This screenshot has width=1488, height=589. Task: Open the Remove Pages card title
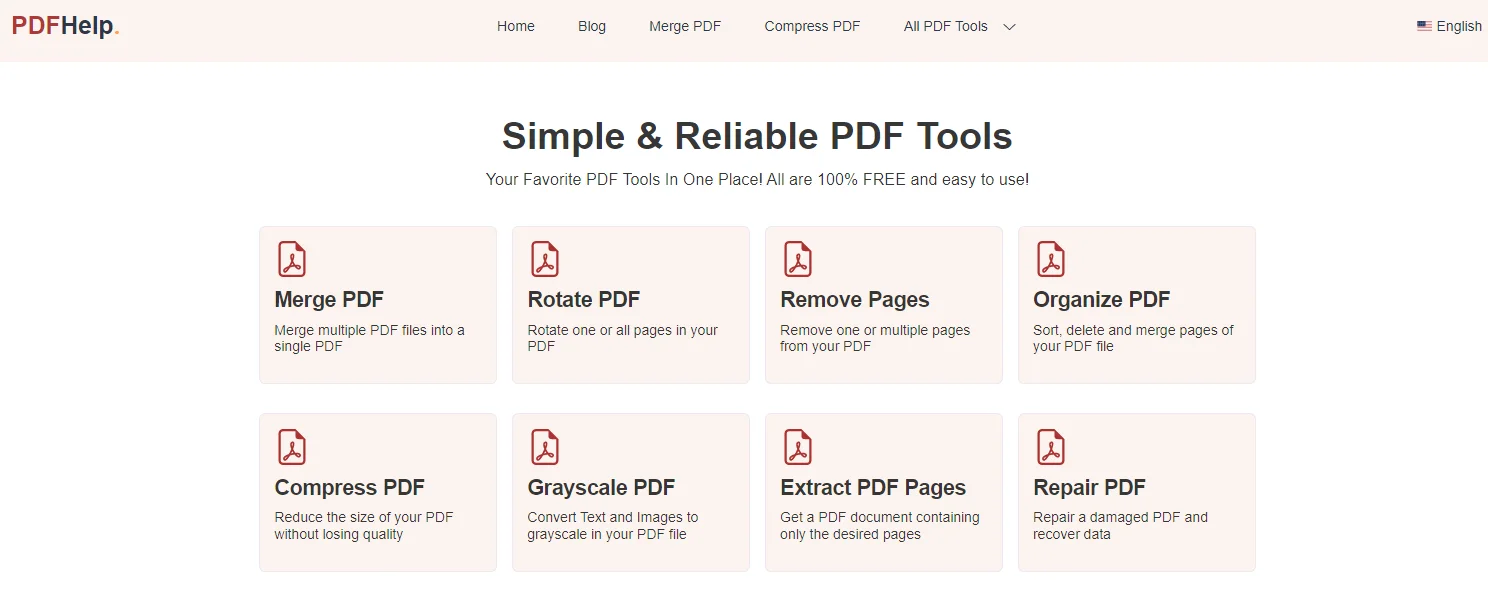pos(855,300)
